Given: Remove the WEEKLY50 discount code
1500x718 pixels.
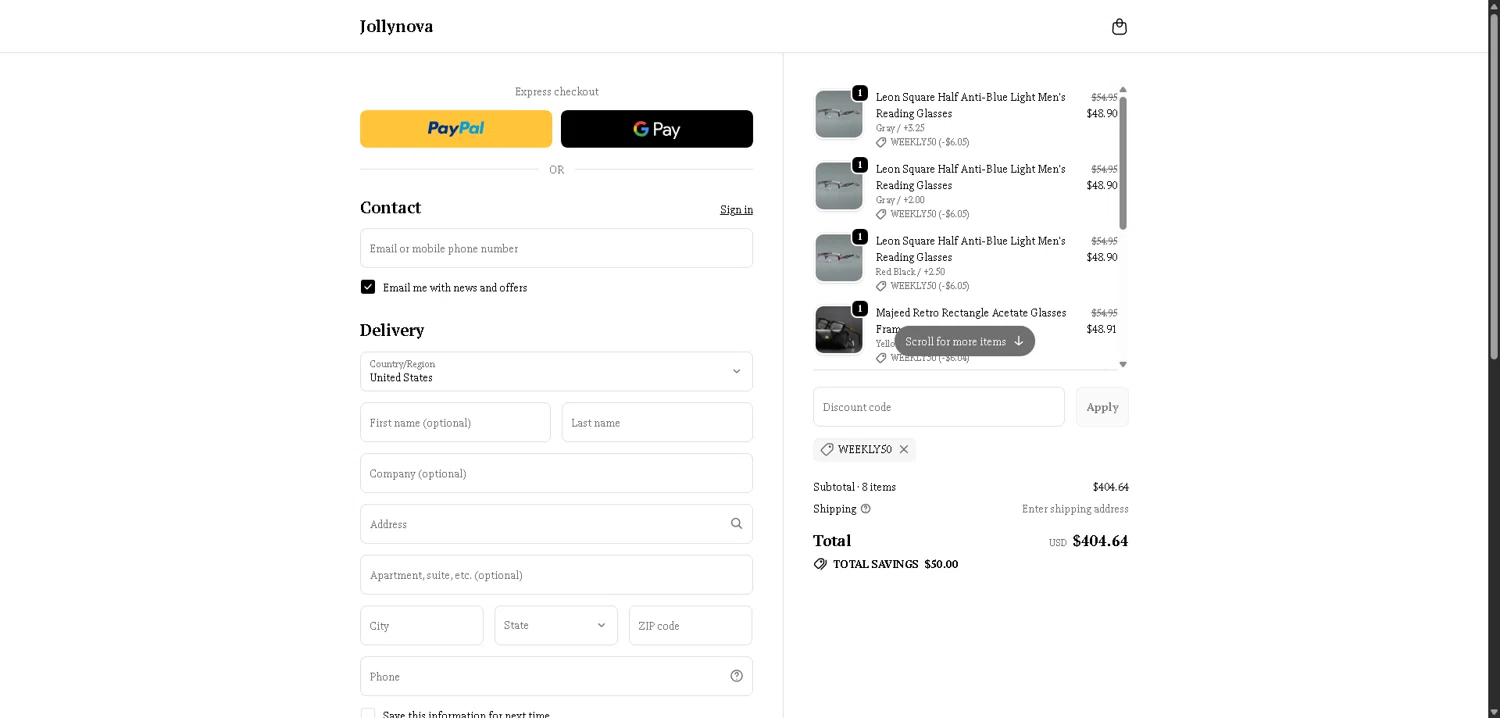Looking at the screenshot, I should [x=904, y=449].
